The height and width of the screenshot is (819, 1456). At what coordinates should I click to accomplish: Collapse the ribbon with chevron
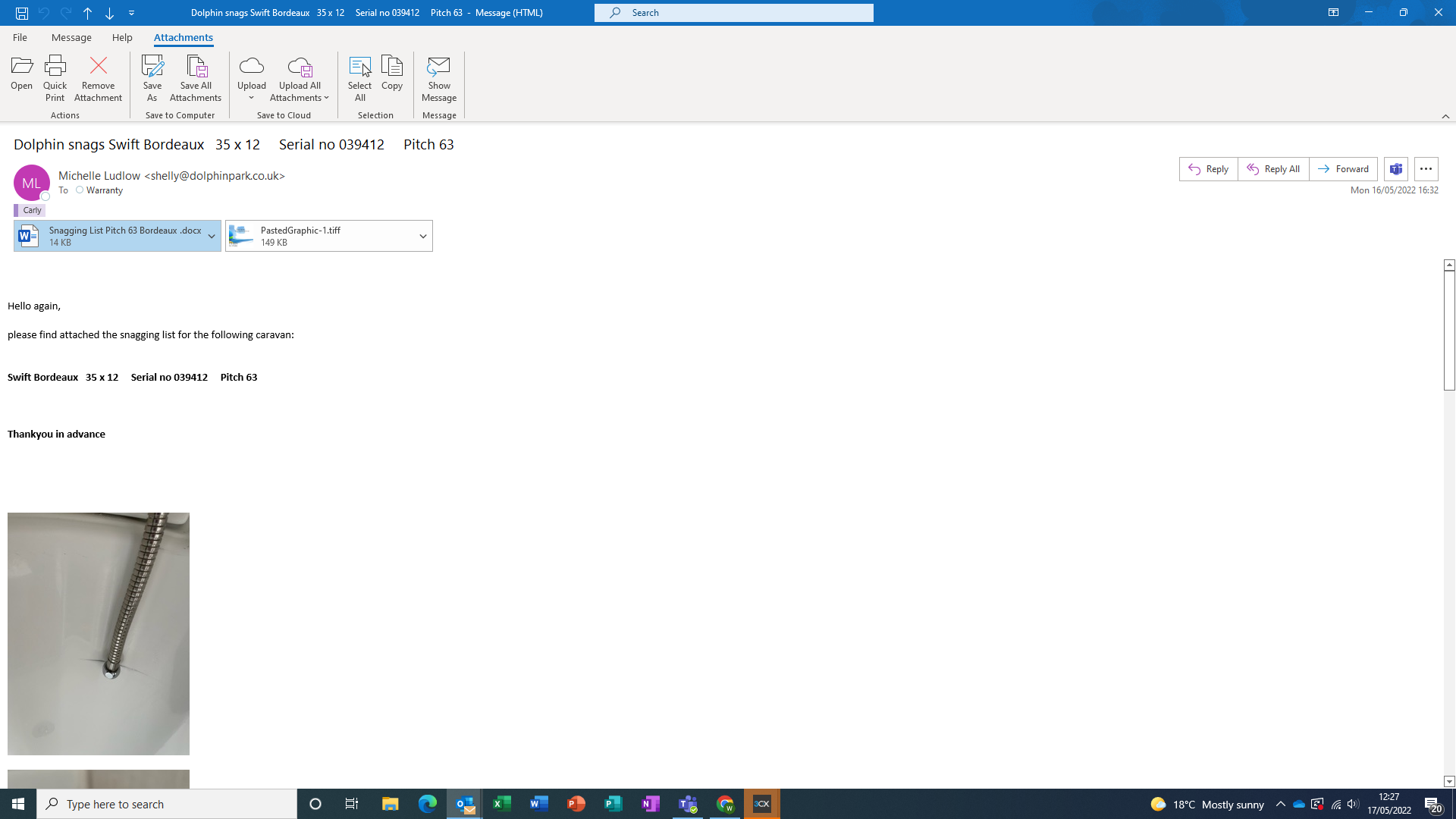(x=1445, y=116)
